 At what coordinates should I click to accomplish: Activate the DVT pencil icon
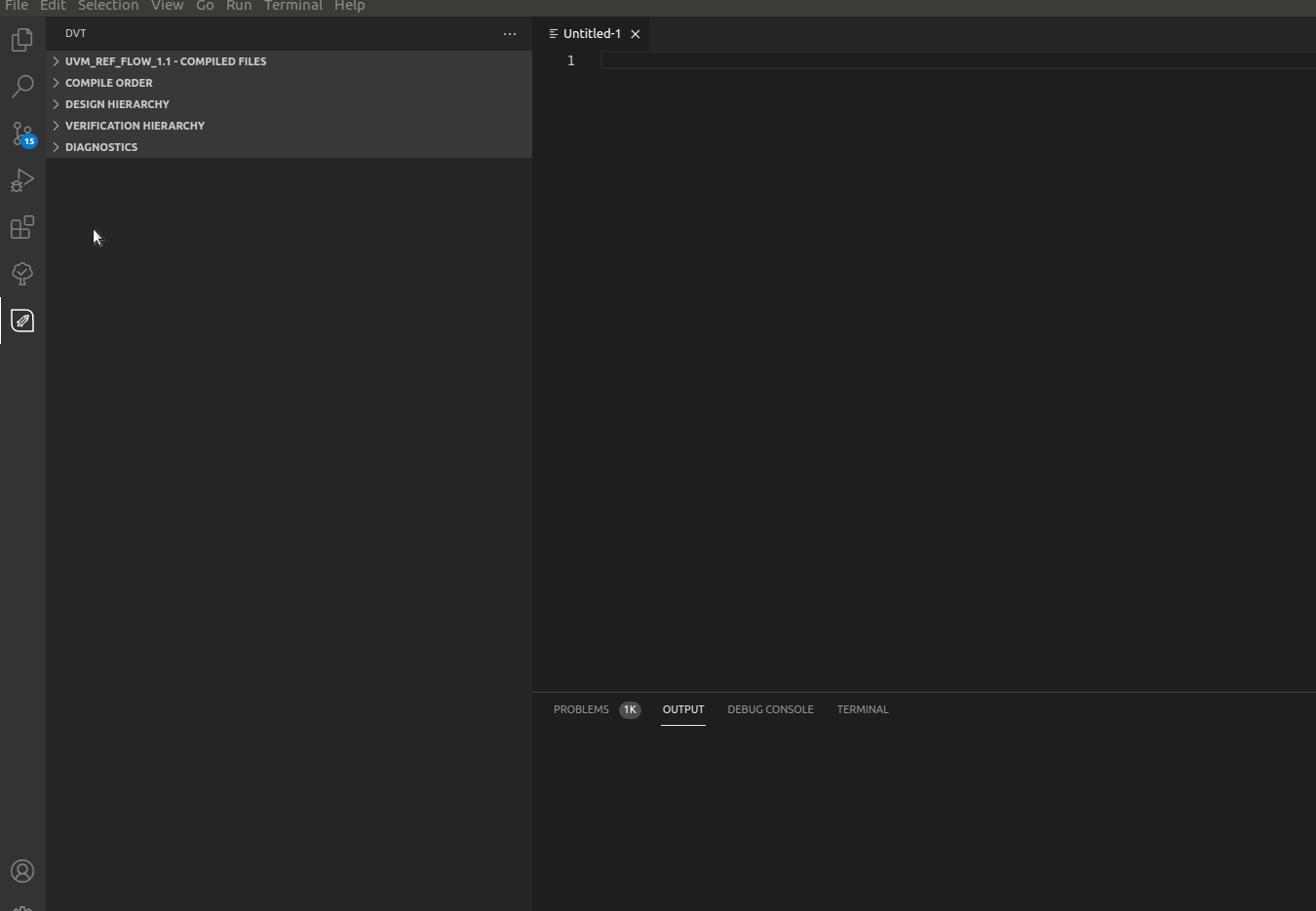21,320
